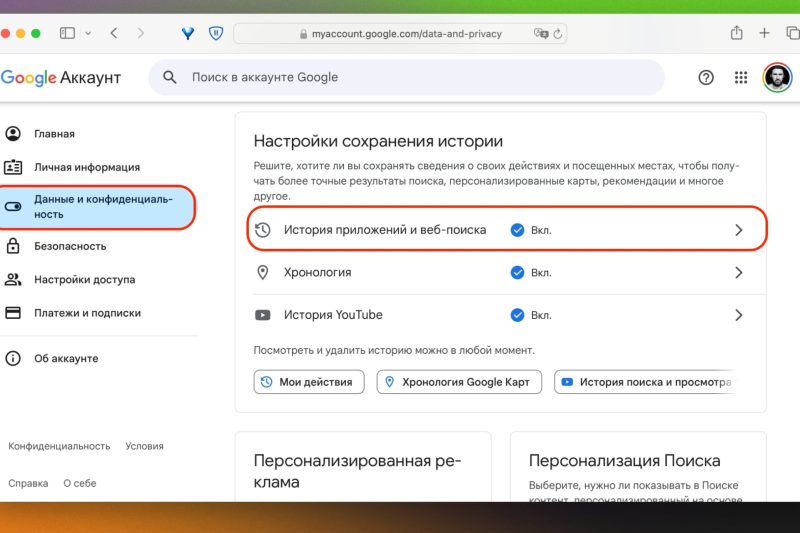Show tab overview icon
The height and width of the screenshot is (533, 800).
click(x=793, y=34)
